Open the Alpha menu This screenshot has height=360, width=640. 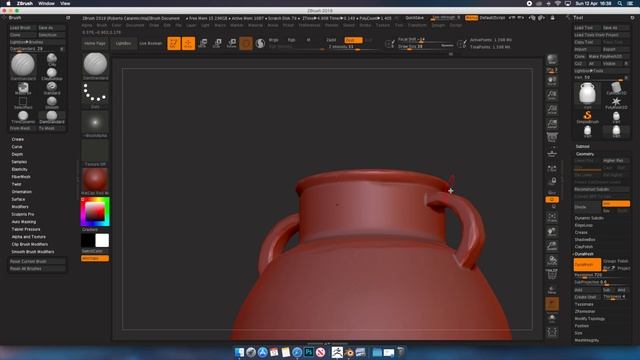87,25
